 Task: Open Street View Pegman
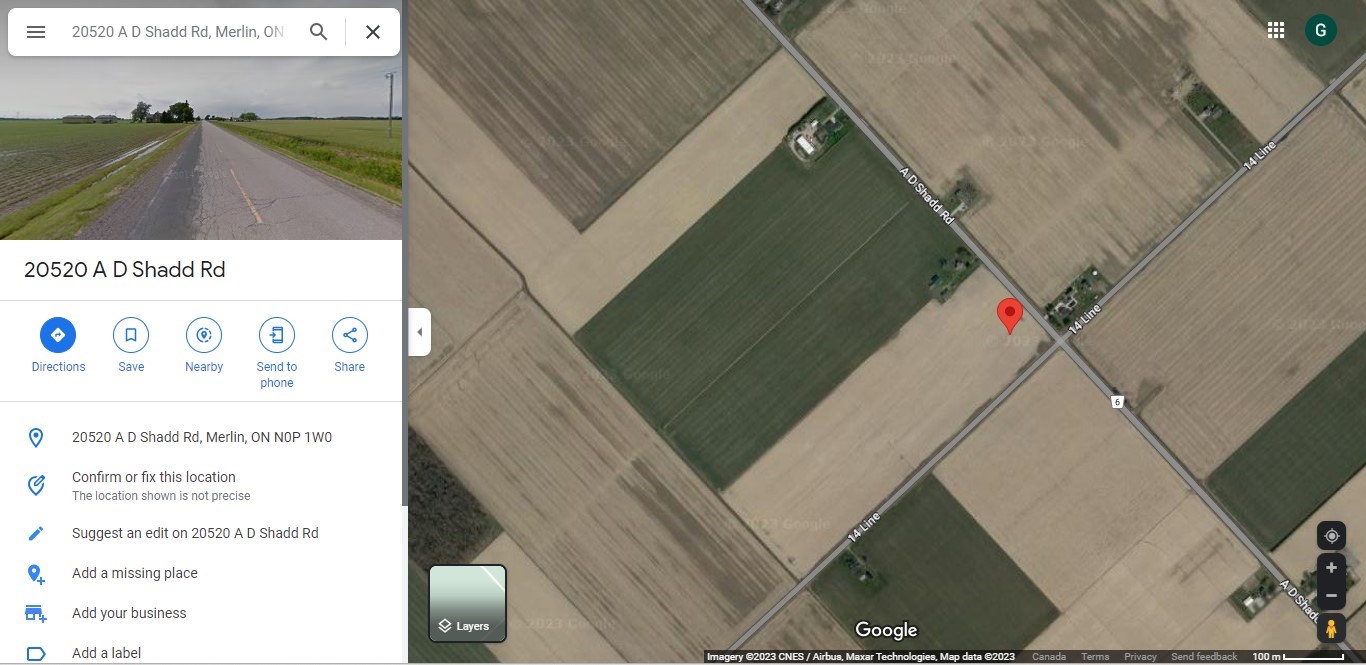click(x=1331, y=629)
